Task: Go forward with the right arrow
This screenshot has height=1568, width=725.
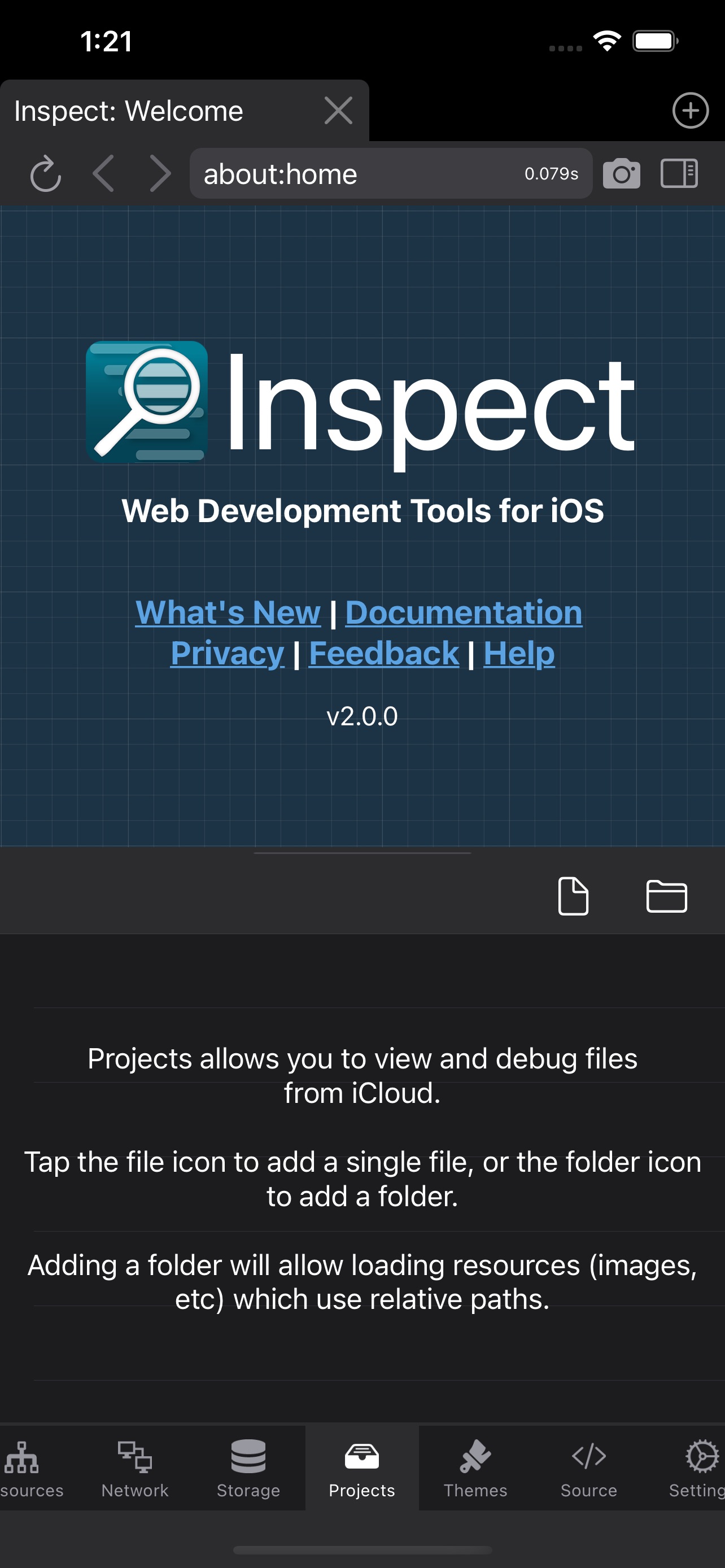Action: coord(160,173)
